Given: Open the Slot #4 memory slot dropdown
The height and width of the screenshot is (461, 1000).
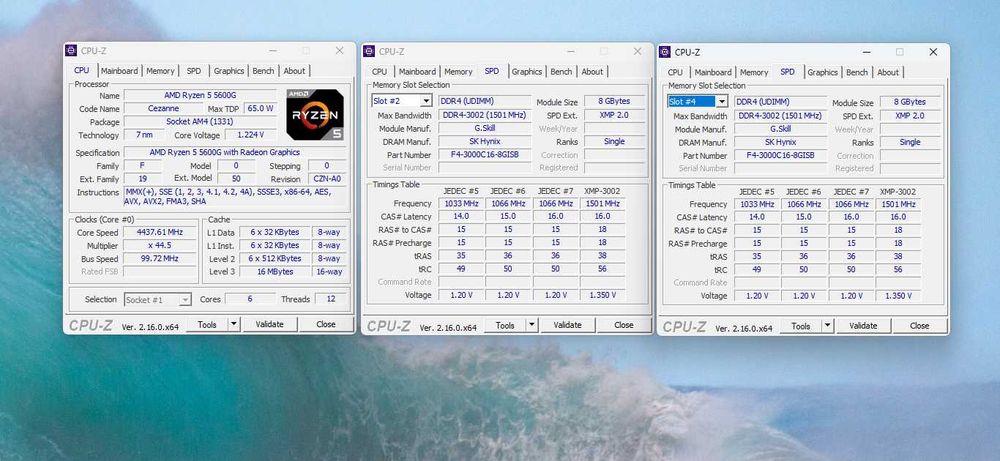Looking at the screenshot, I should [x=698, y=101].
